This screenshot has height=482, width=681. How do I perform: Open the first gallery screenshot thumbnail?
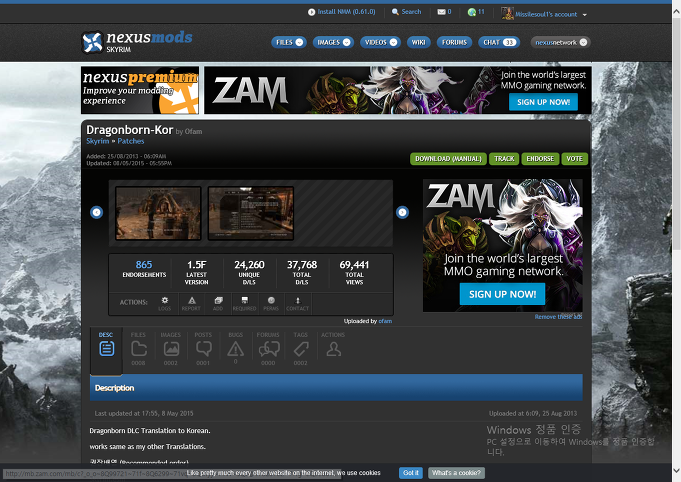tap(158, 213)
